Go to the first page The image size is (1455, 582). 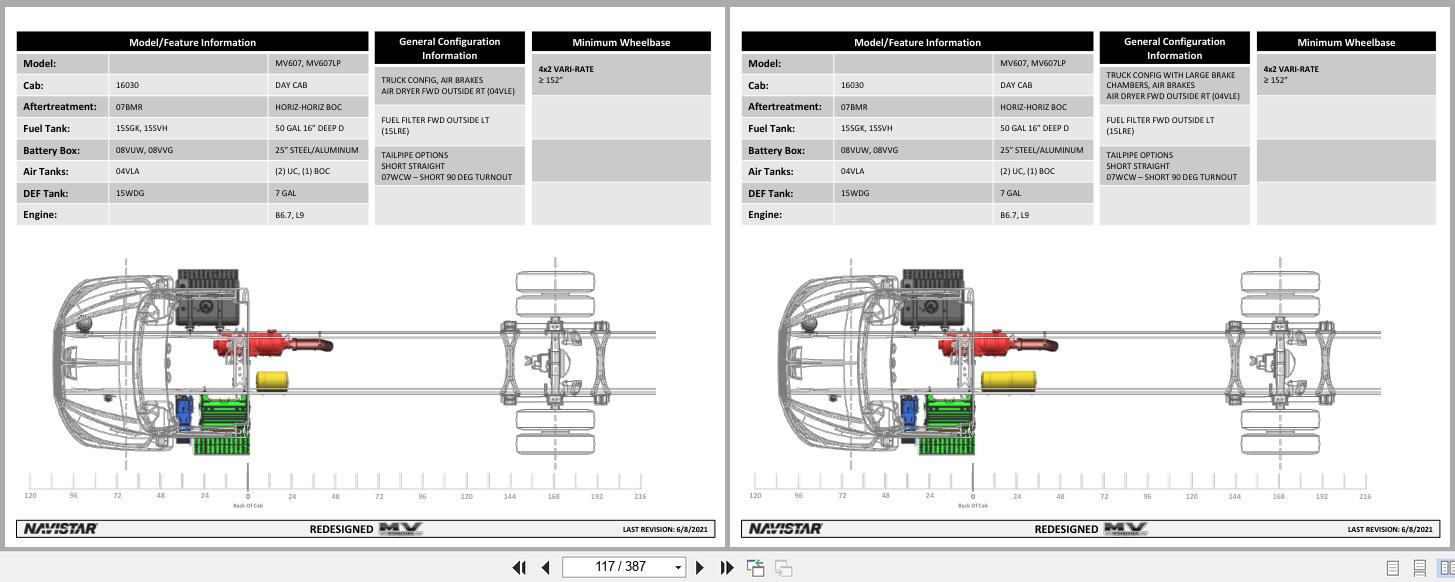tap(519, 567)
